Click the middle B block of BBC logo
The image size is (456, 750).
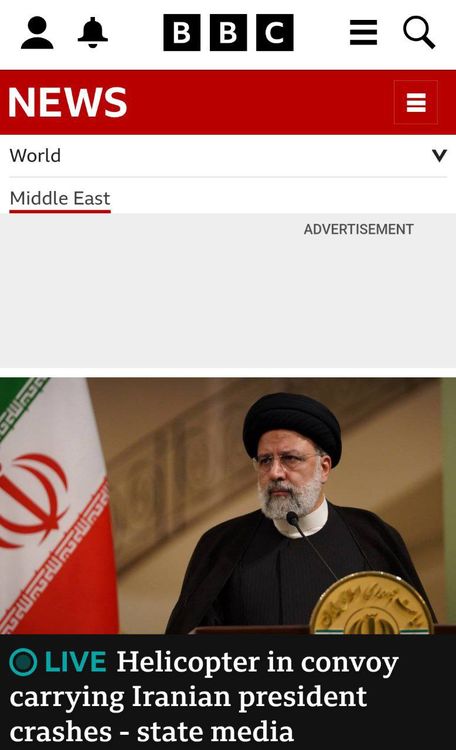[228, 33]
